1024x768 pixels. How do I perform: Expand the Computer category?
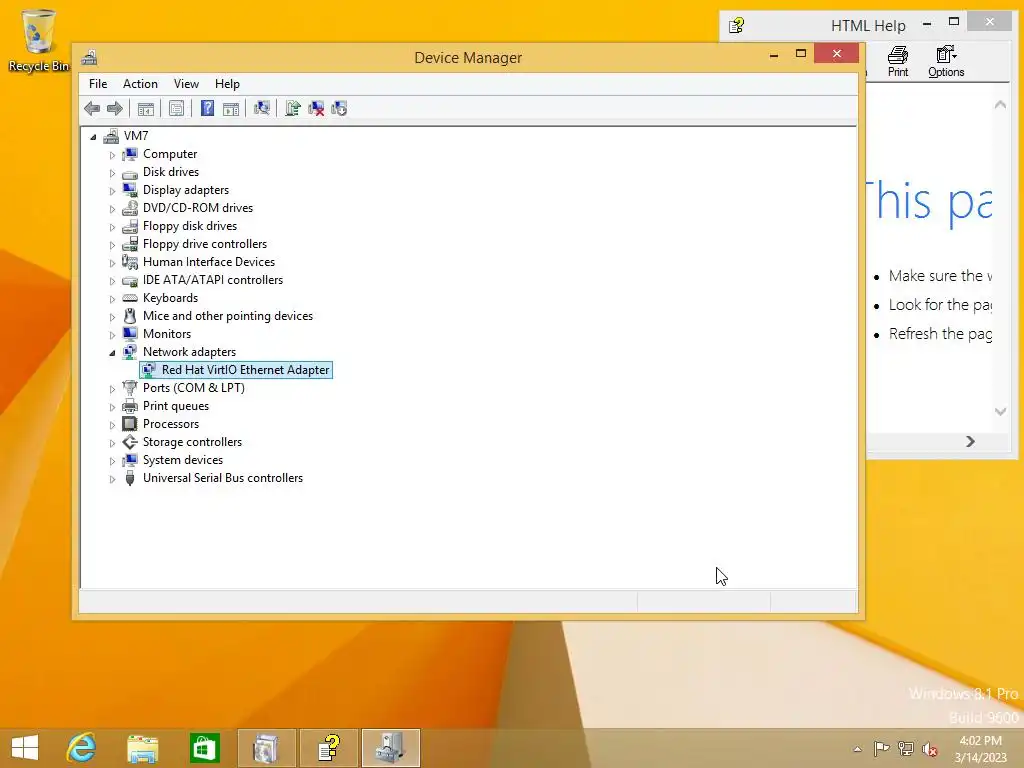pyautogui.click(x=112, y=155)
